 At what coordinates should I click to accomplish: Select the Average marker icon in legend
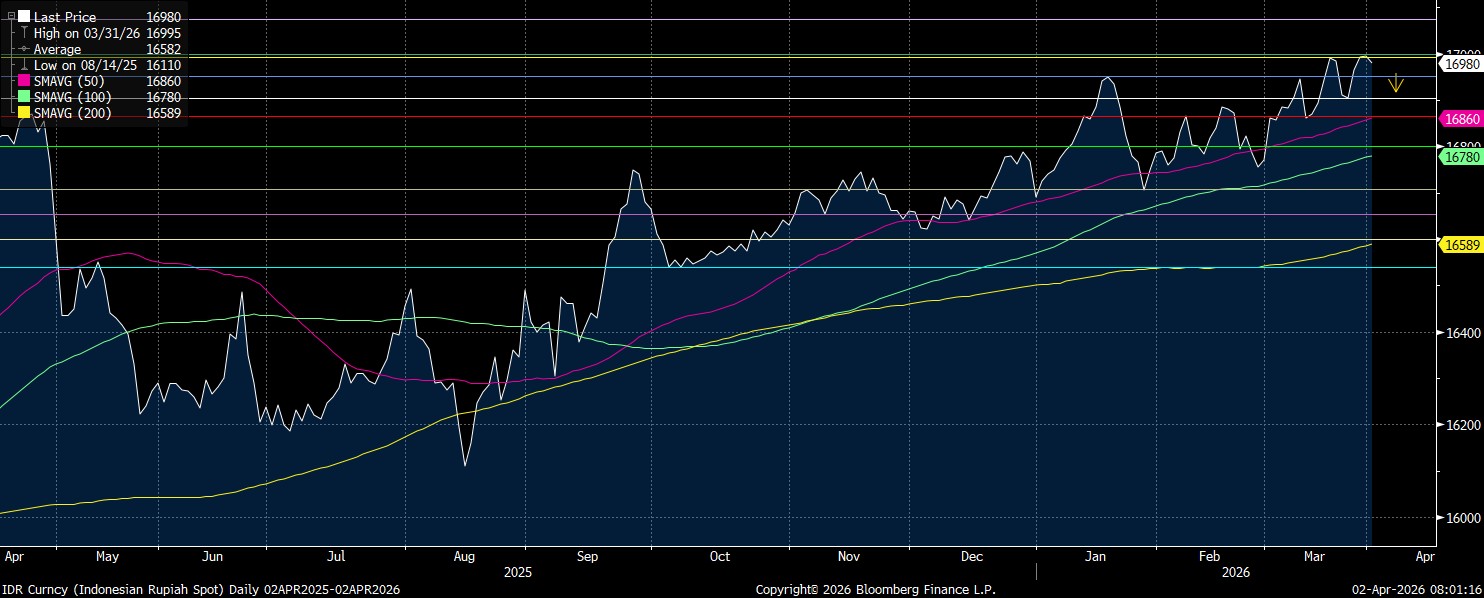tap(24, 49)
